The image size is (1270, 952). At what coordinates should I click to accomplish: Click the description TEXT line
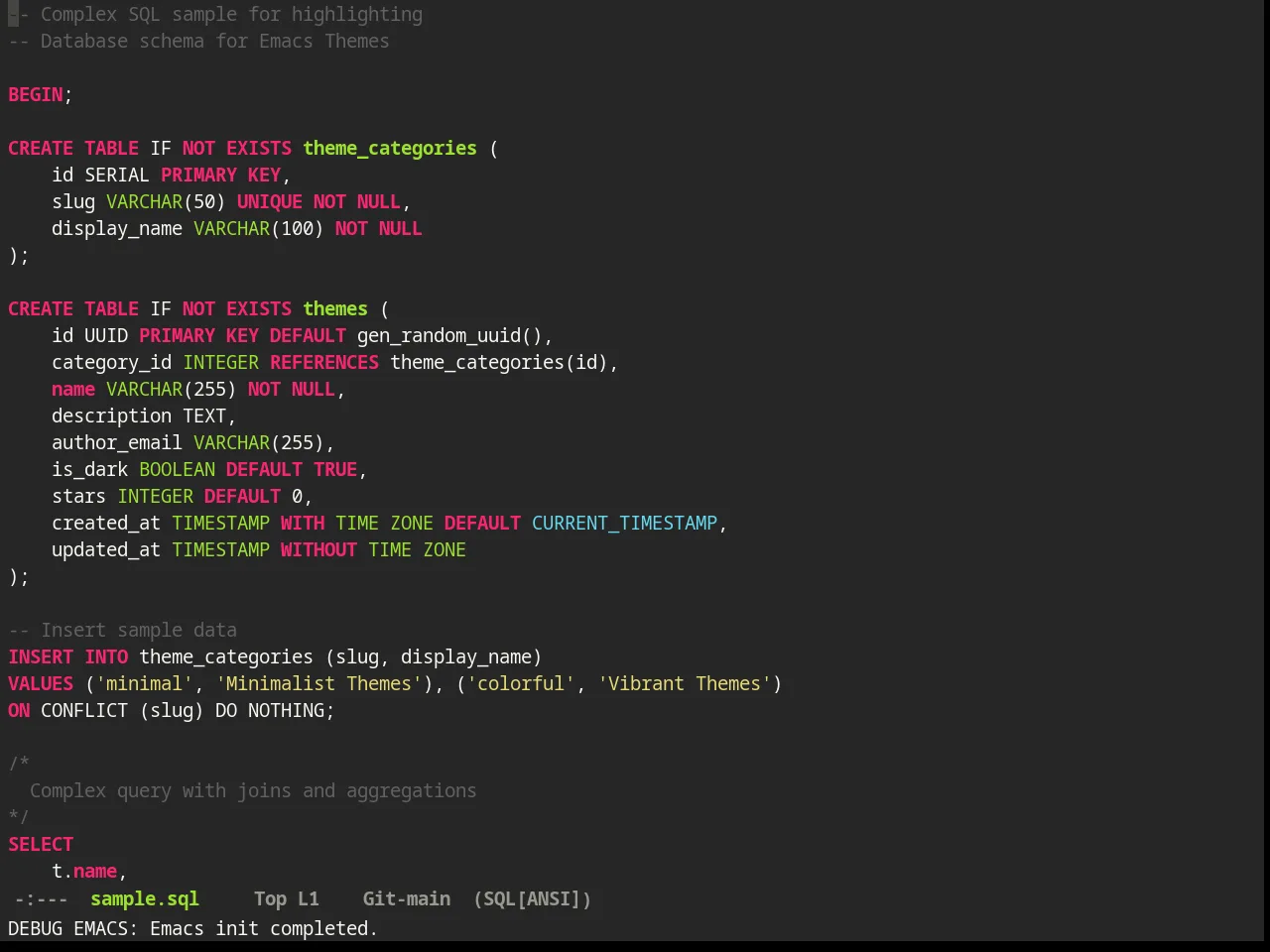click(144, 416)
